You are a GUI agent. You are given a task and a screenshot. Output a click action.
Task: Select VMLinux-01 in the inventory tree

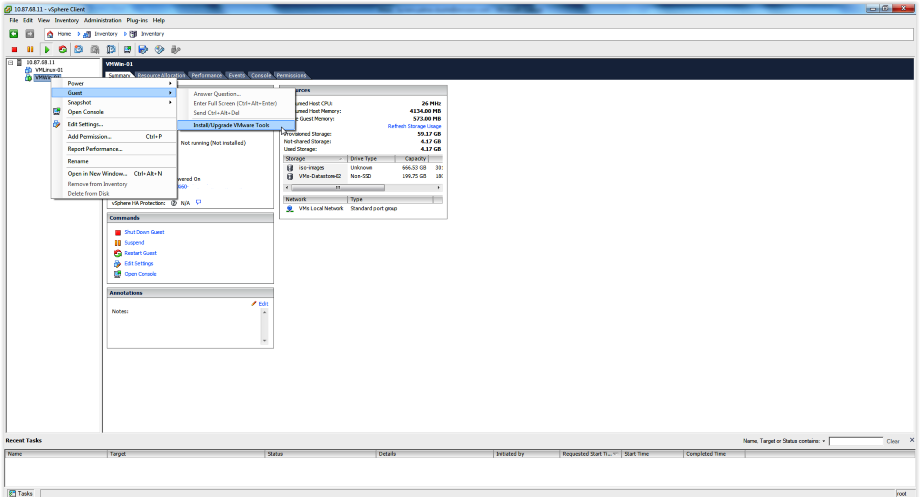(49, 70)
